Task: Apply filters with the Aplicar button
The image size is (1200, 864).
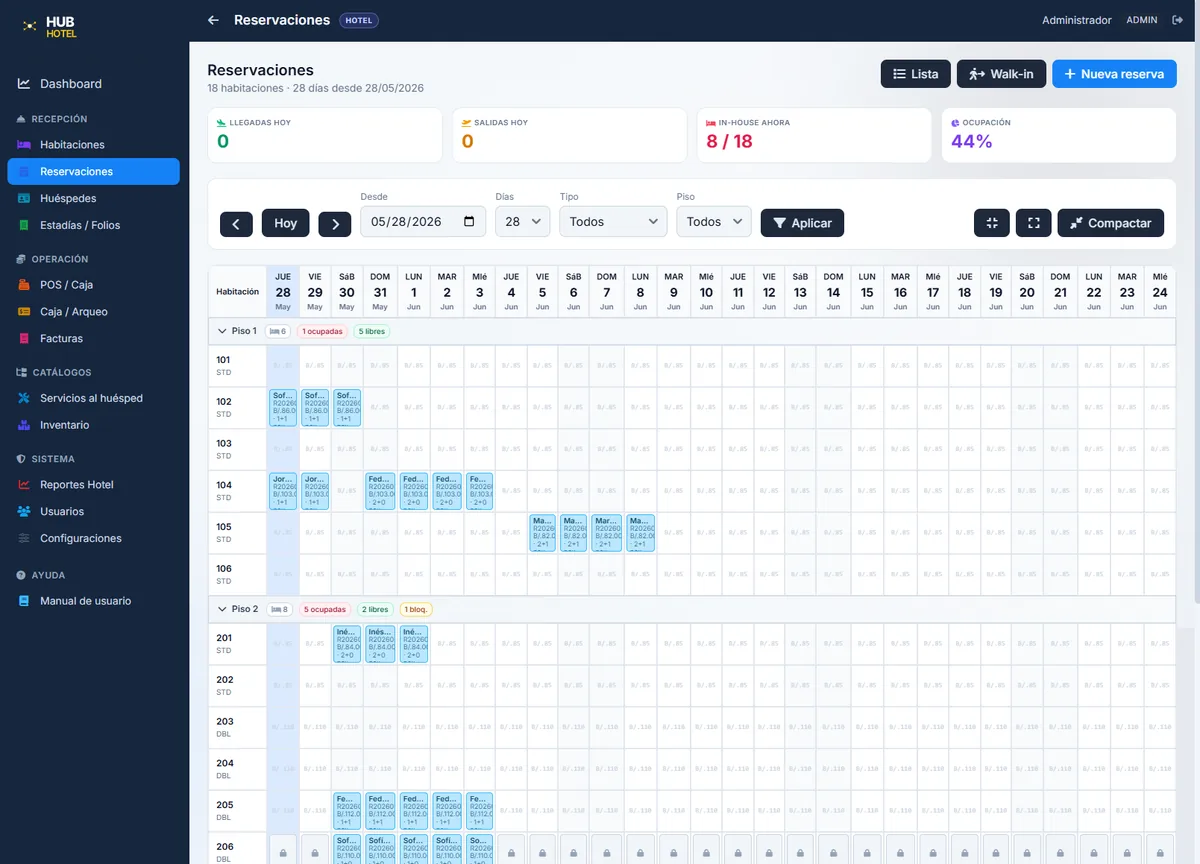Action: [802, 223]
